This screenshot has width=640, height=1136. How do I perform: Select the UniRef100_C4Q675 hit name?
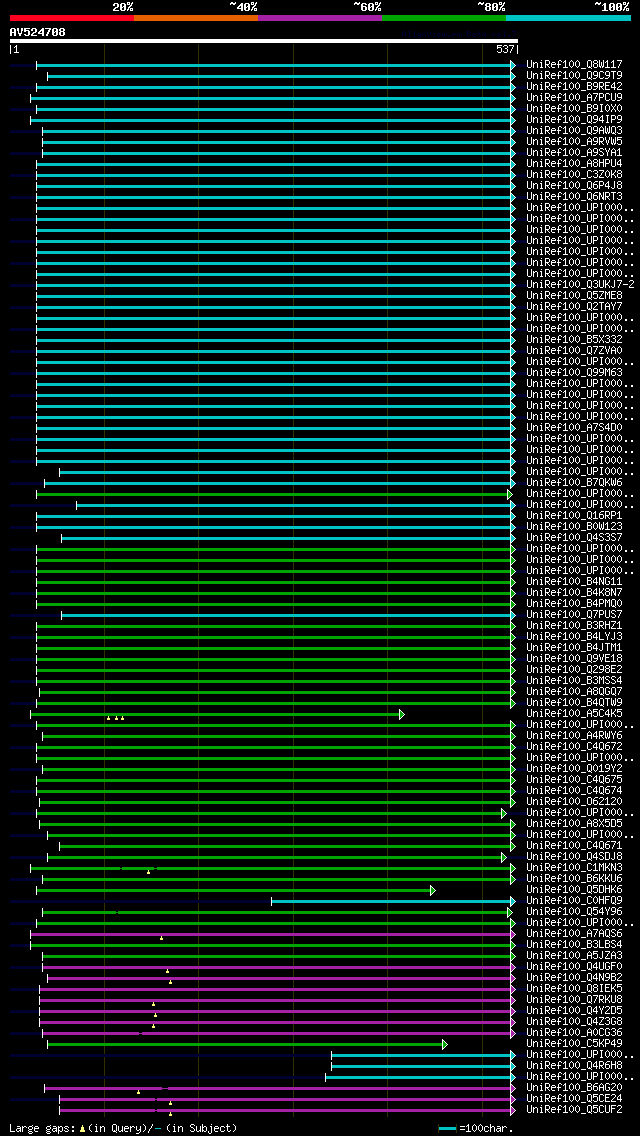574,780
